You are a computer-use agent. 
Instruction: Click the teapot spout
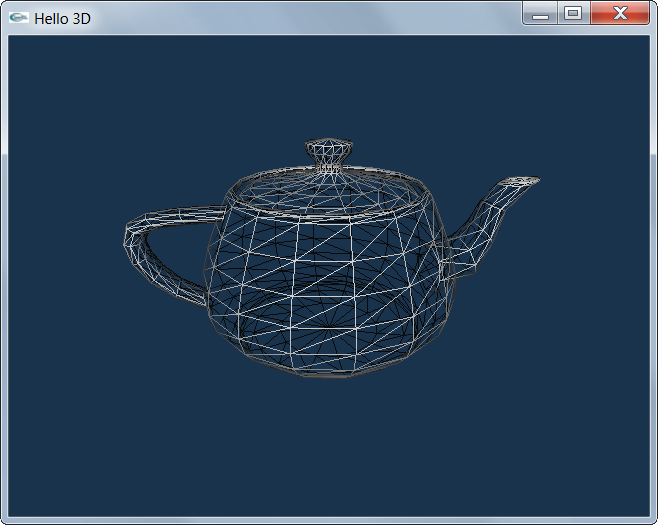489,227
